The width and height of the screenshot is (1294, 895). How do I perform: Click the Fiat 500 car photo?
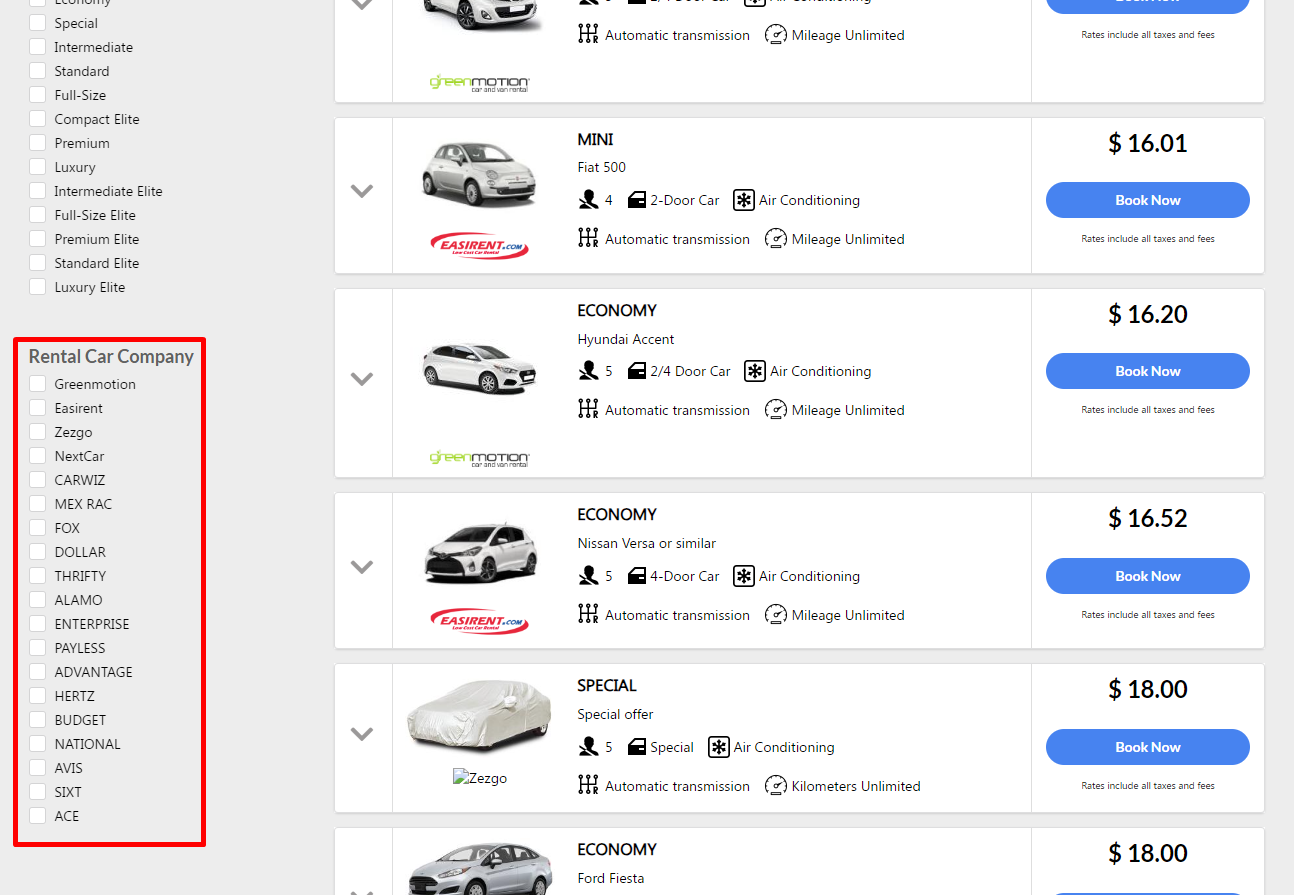pyautogui.click(x=479, y=173)
